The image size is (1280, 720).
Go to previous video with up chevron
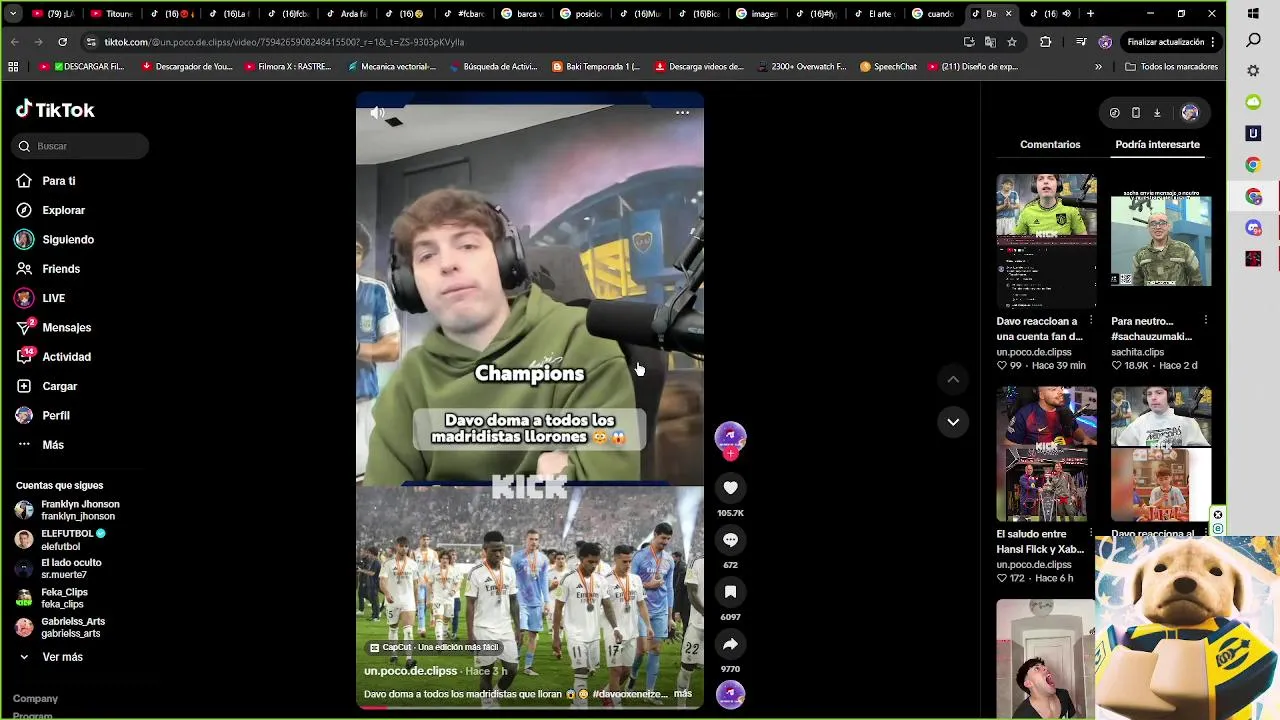[953, 380]
